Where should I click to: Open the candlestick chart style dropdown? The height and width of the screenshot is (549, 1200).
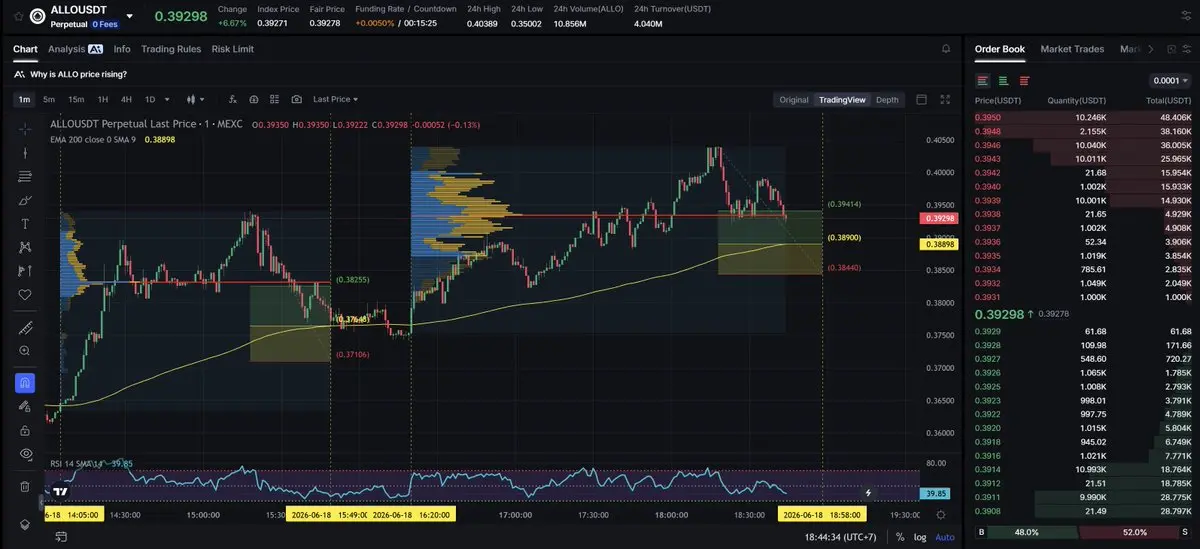pyautogui.click(x=195, y=99)
